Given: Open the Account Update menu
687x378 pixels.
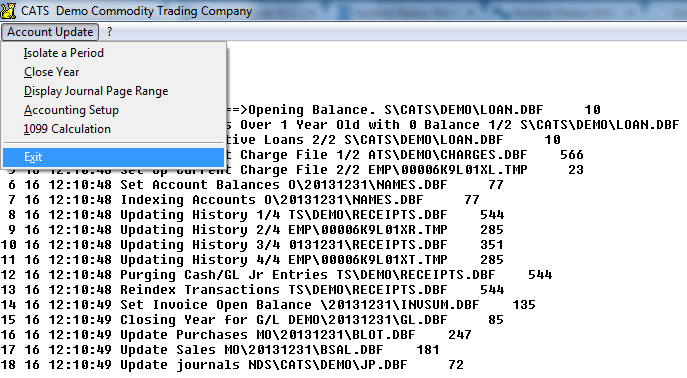Looking at the screenshot, I should [x=50, y=32].
